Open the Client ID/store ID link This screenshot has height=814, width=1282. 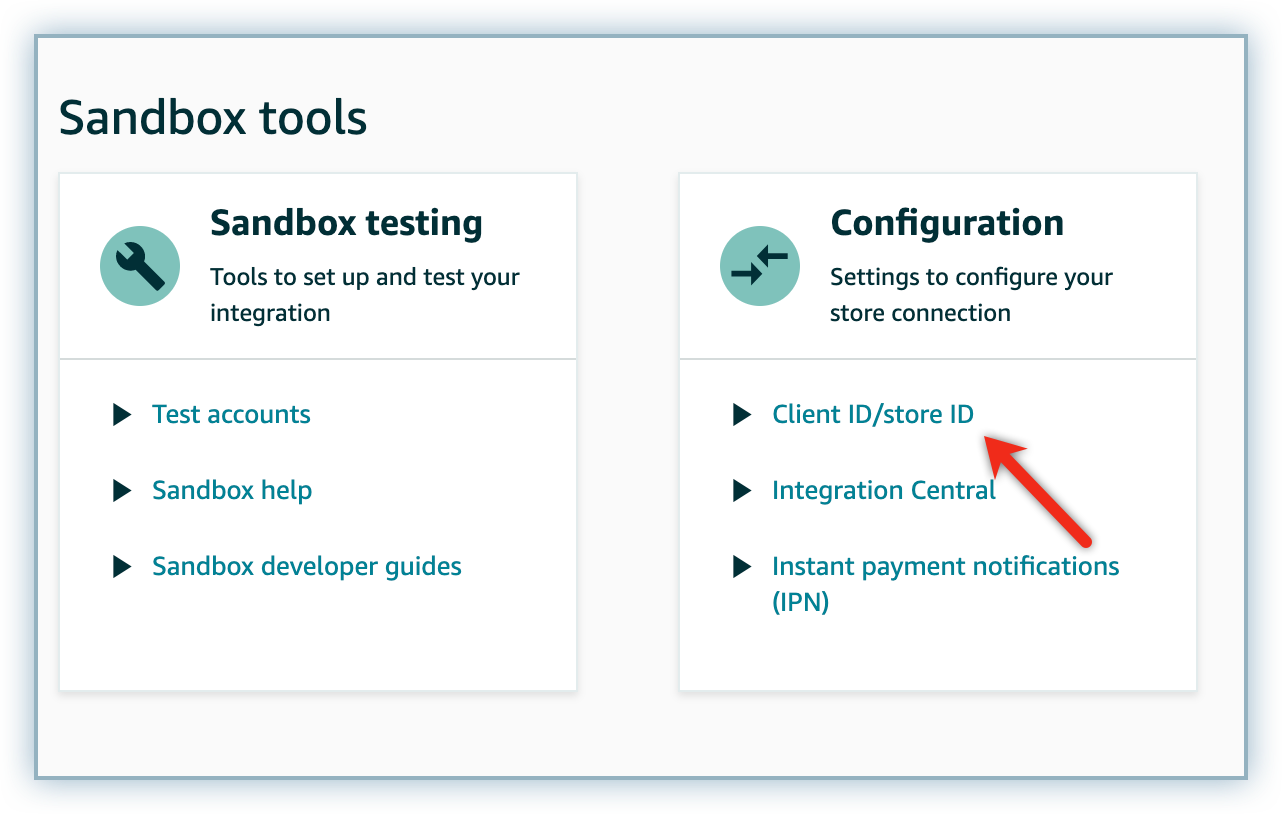tap(872, 414)
